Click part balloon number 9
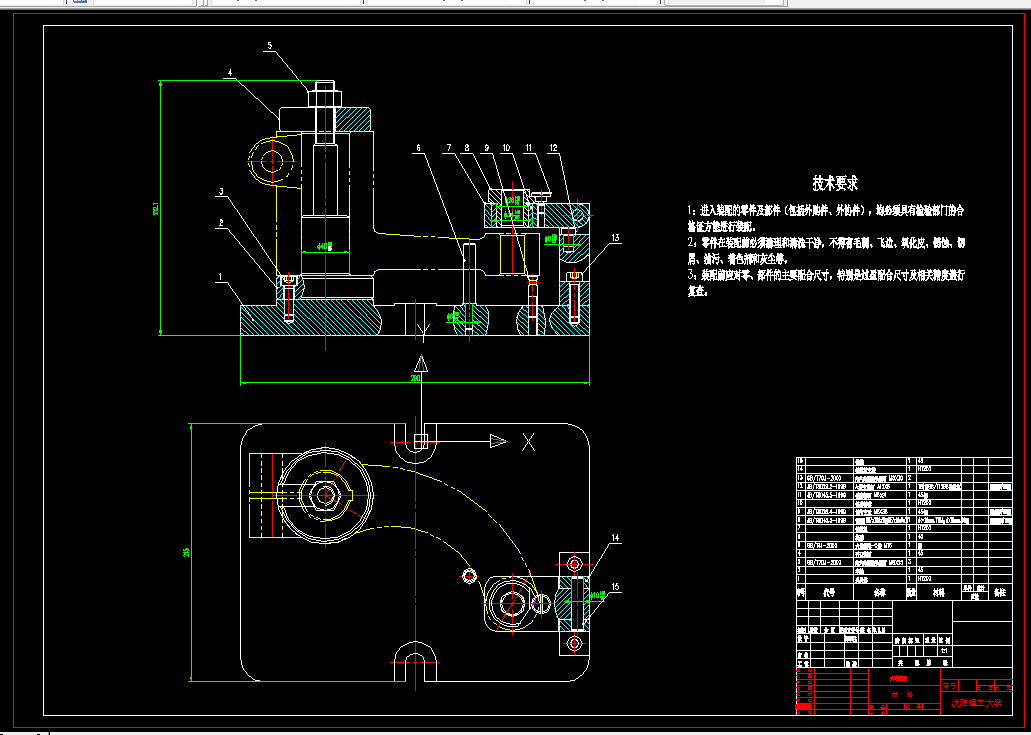1031x735 pixels. 487,149
